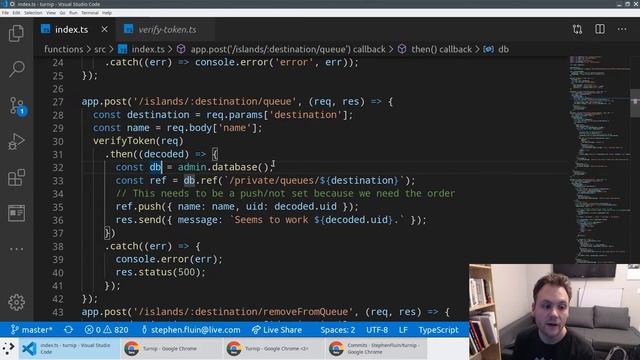Switch to Commits StephenFluin/turnip Chrome window

tap(376, 349)
